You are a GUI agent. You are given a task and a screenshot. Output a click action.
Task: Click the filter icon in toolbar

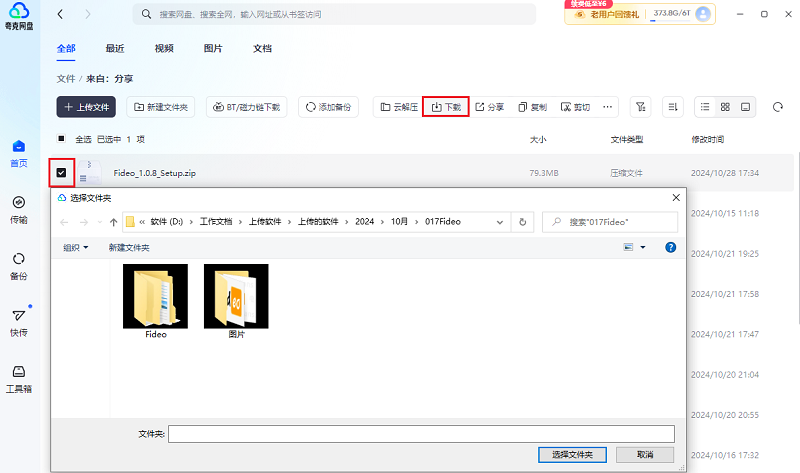[x=640, y=107]
